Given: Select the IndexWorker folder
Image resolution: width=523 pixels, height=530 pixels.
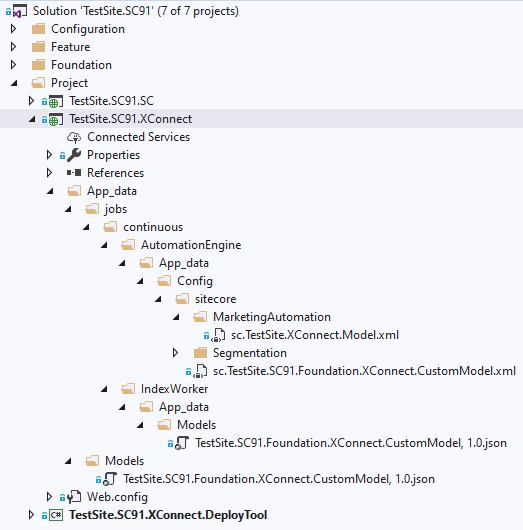Looking at the screenshot, I should click(x=174, y=389).
